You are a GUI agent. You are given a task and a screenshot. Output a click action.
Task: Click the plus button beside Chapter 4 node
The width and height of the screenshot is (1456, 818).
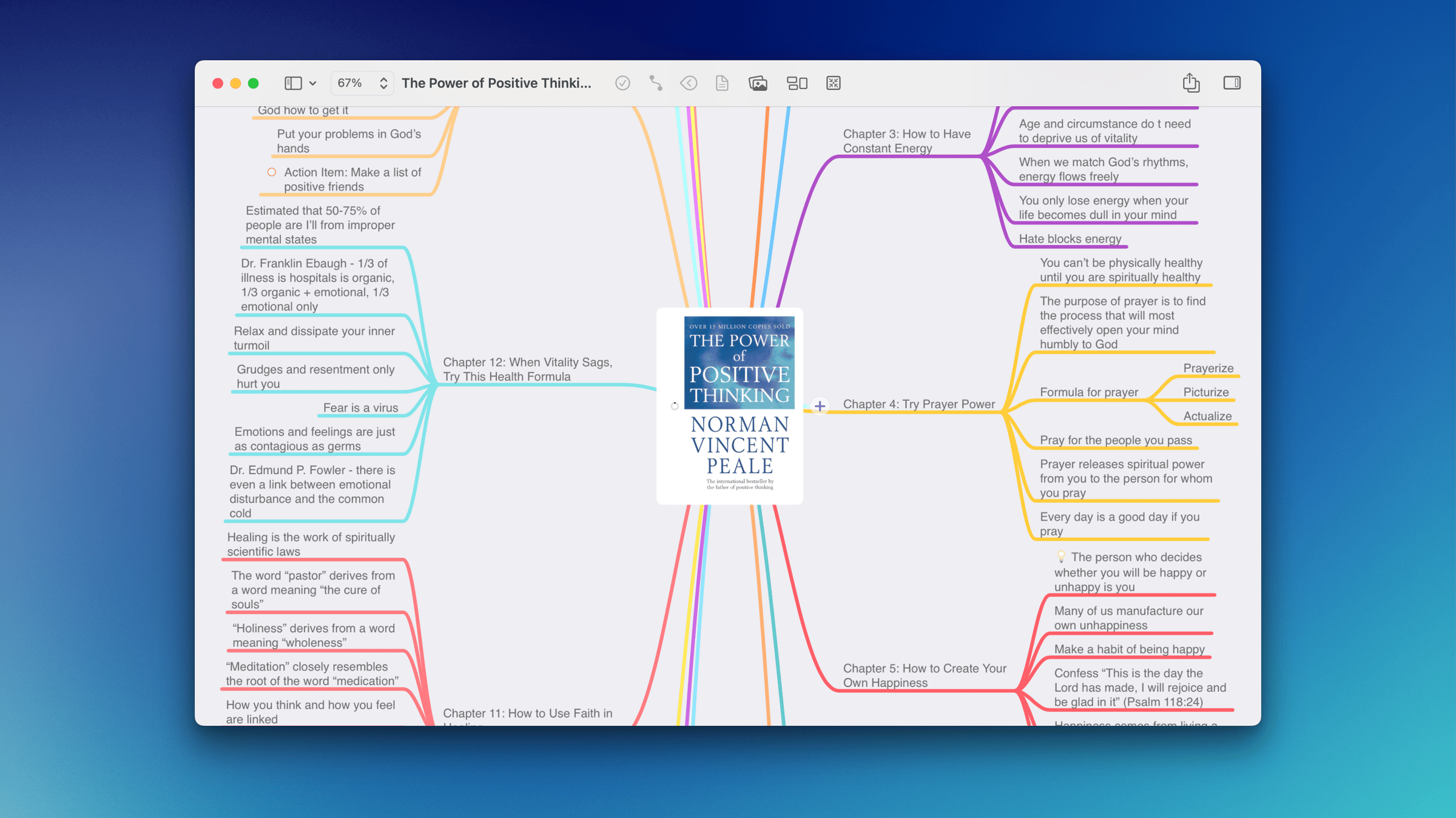coord(820,406)
